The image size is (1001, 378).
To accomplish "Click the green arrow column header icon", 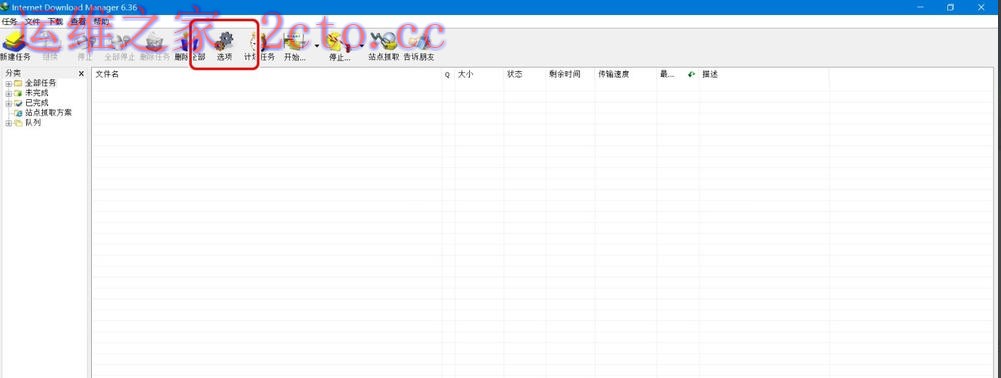I will (x=691, y=75).
